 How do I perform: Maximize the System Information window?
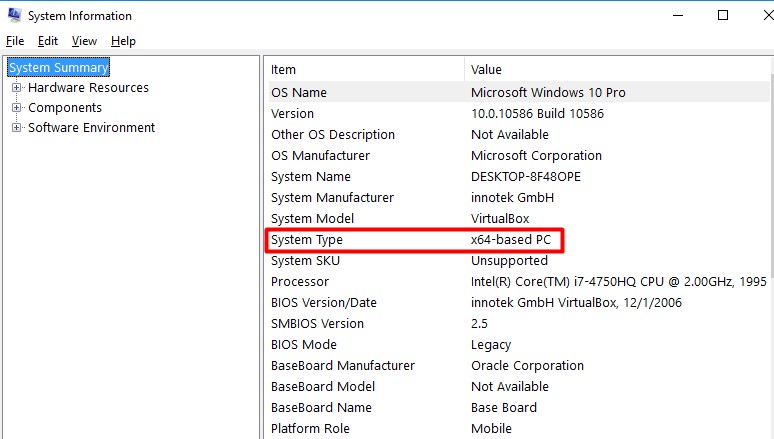coord(723,15)
